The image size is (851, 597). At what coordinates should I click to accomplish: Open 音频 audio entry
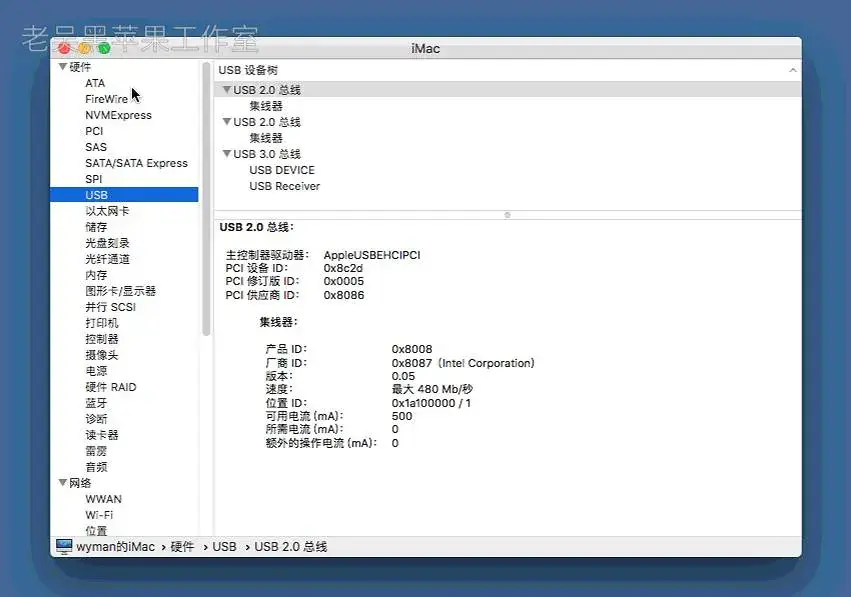tap(96, 467)
